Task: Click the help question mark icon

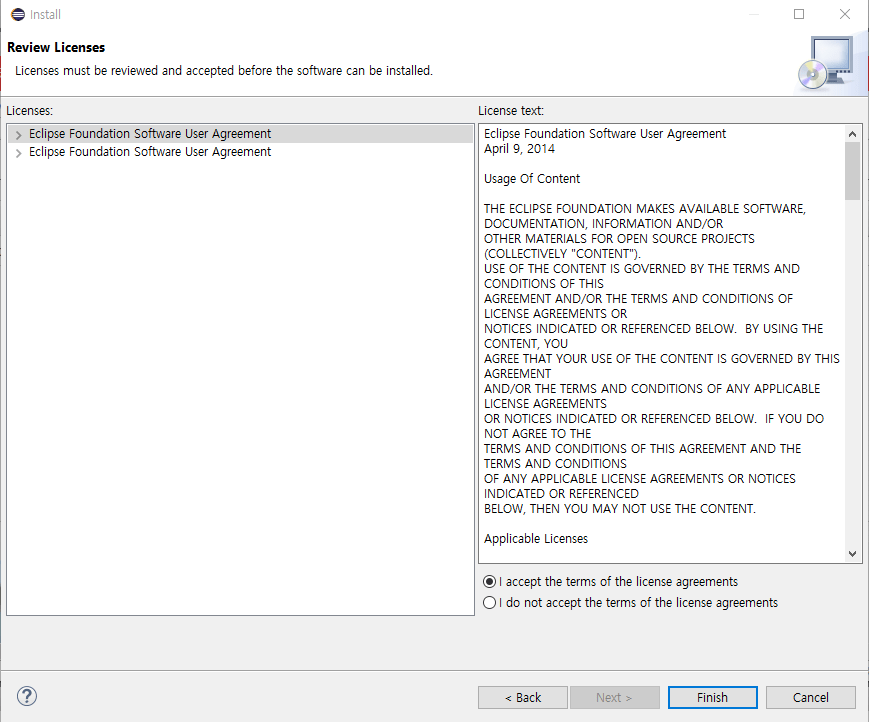Action: (x=27, y=697)
